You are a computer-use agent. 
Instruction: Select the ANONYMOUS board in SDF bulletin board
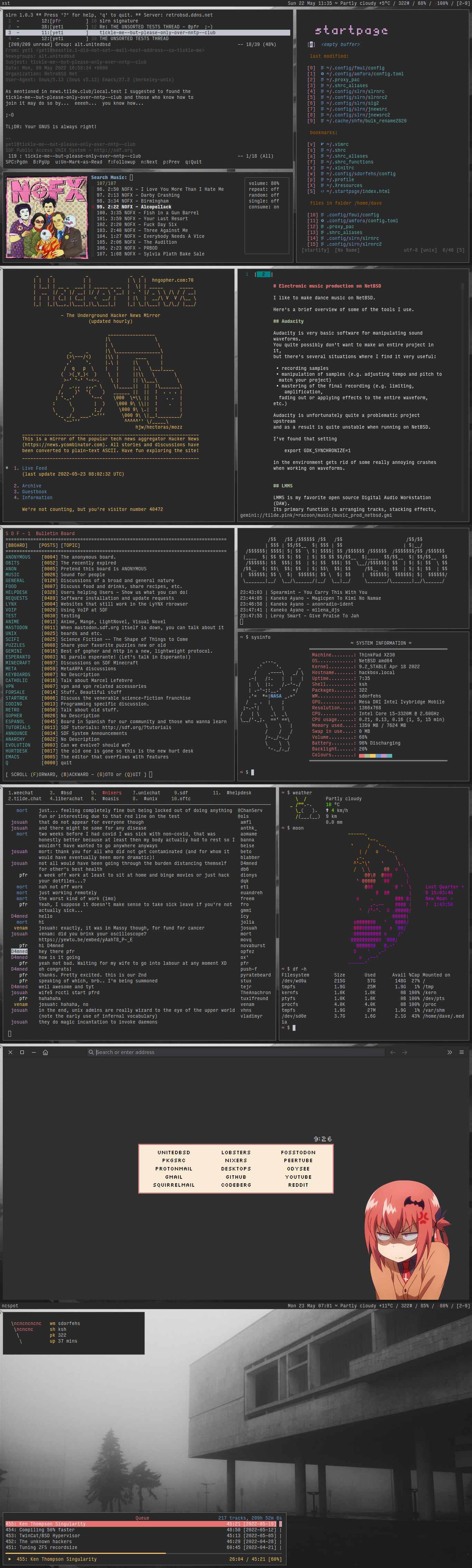pos(18,557)
